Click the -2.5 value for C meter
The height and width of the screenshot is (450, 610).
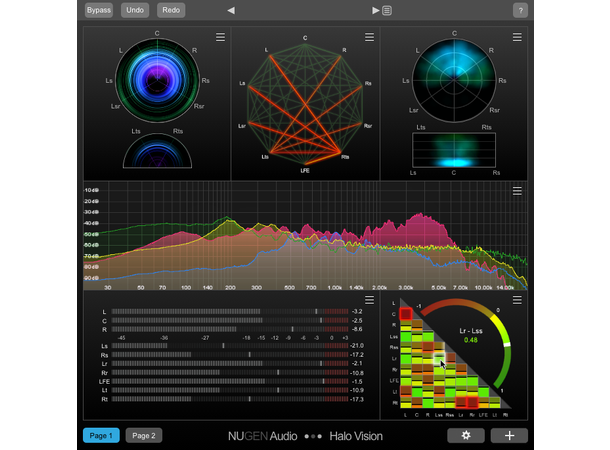pyautogui.click(x=357, y=320)
